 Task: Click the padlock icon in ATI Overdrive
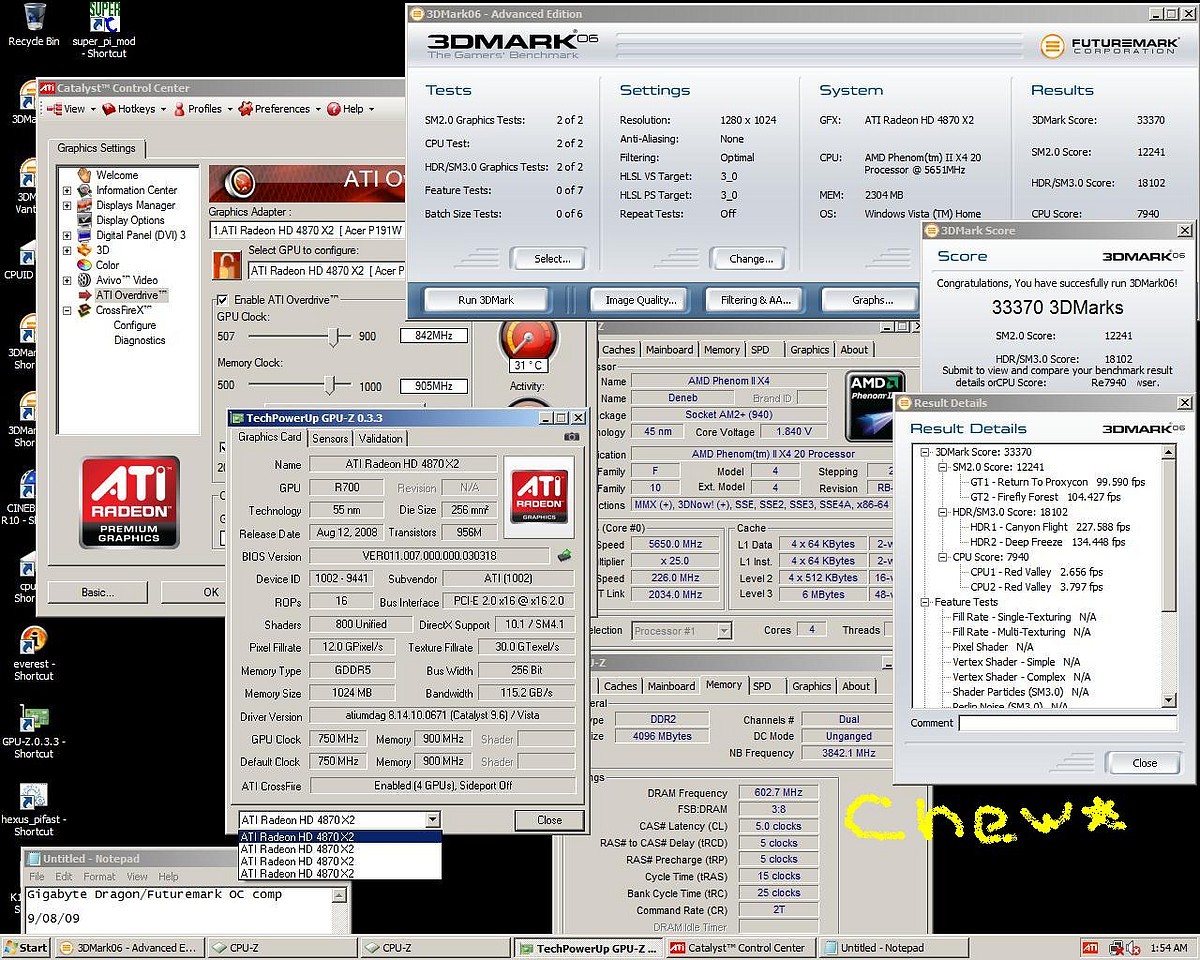point(228,266)
